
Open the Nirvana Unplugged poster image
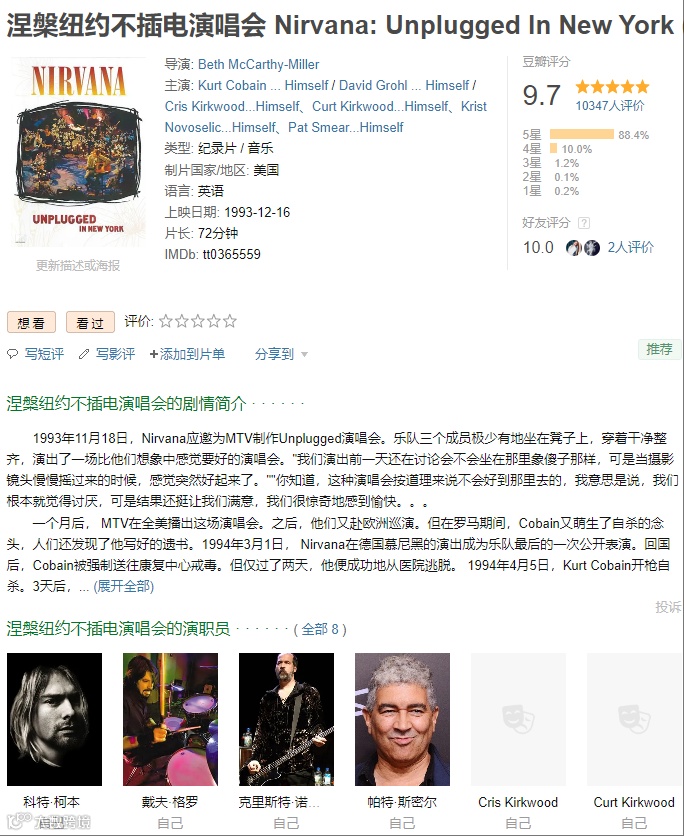pyautogui.click(x=78, y=152)
